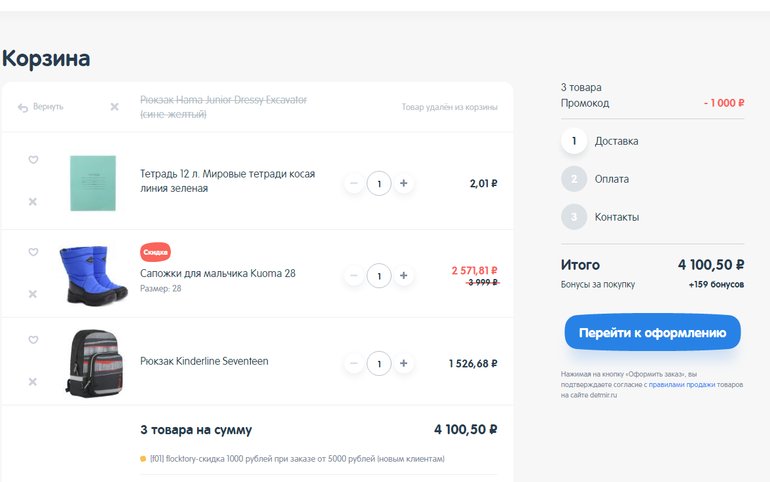Dismiss the removed item notice

pyautogui.click(x=114, y=107)
